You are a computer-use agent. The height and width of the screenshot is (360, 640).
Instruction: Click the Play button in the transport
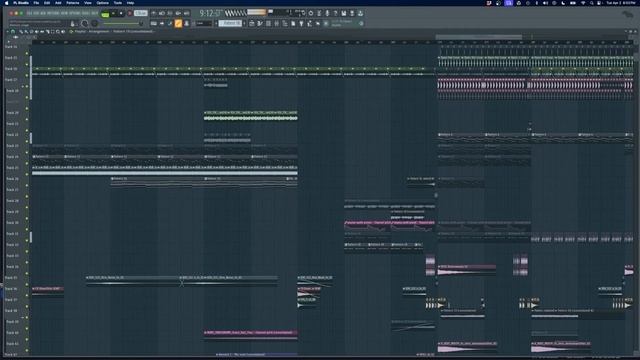[x=113, y=13]
